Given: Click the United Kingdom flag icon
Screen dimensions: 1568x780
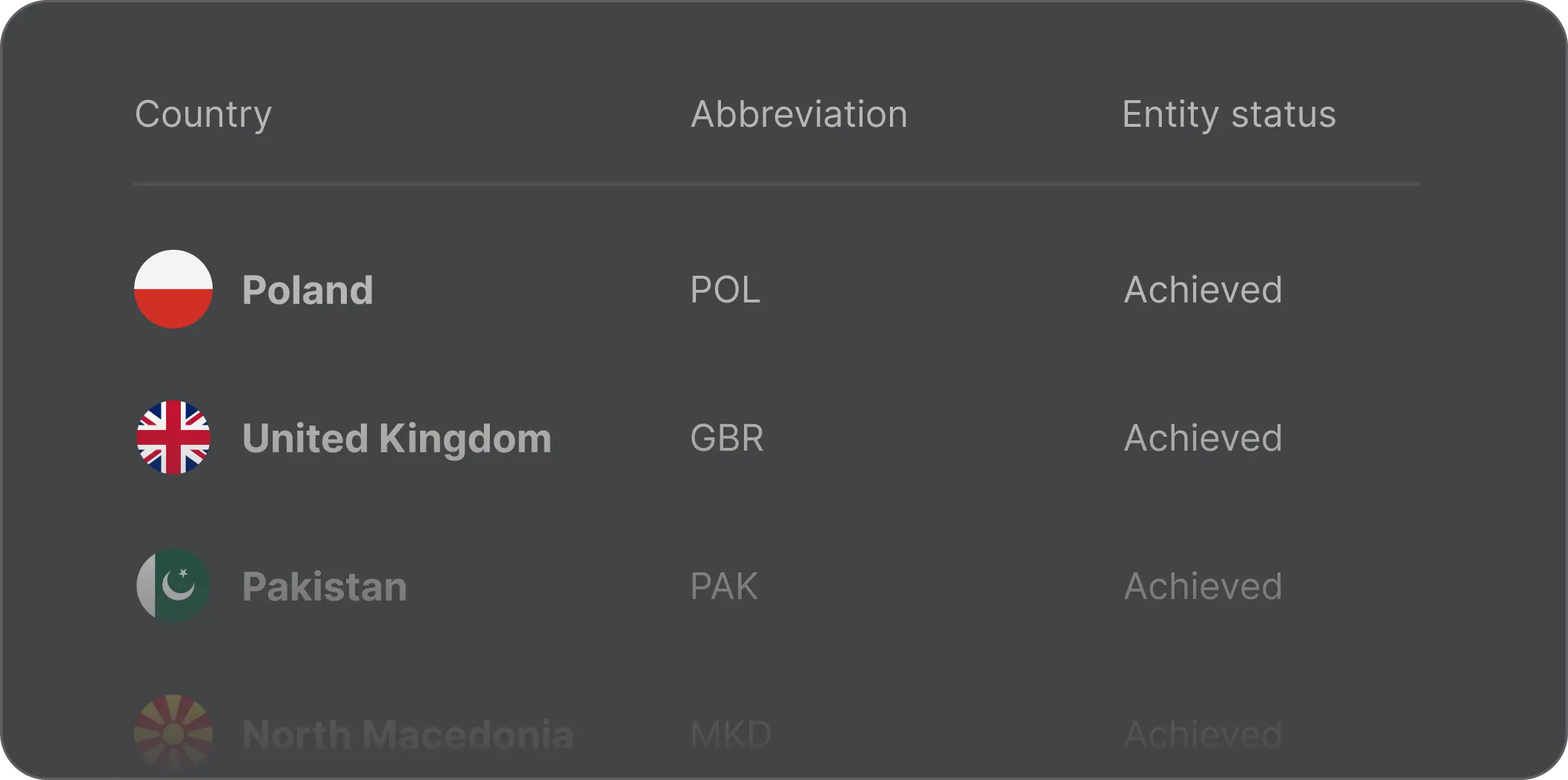Looking at the screenshot, I should [173, 437].
